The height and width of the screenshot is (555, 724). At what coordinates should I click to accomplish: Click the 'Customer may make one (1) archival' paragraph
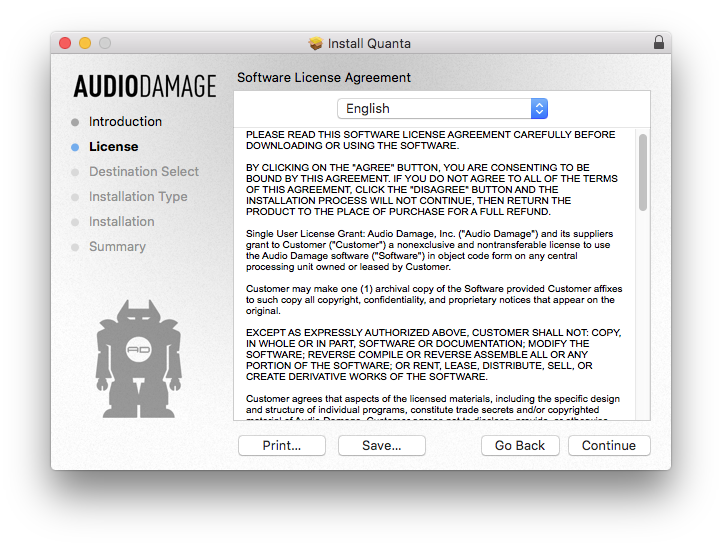coord(434,300)
